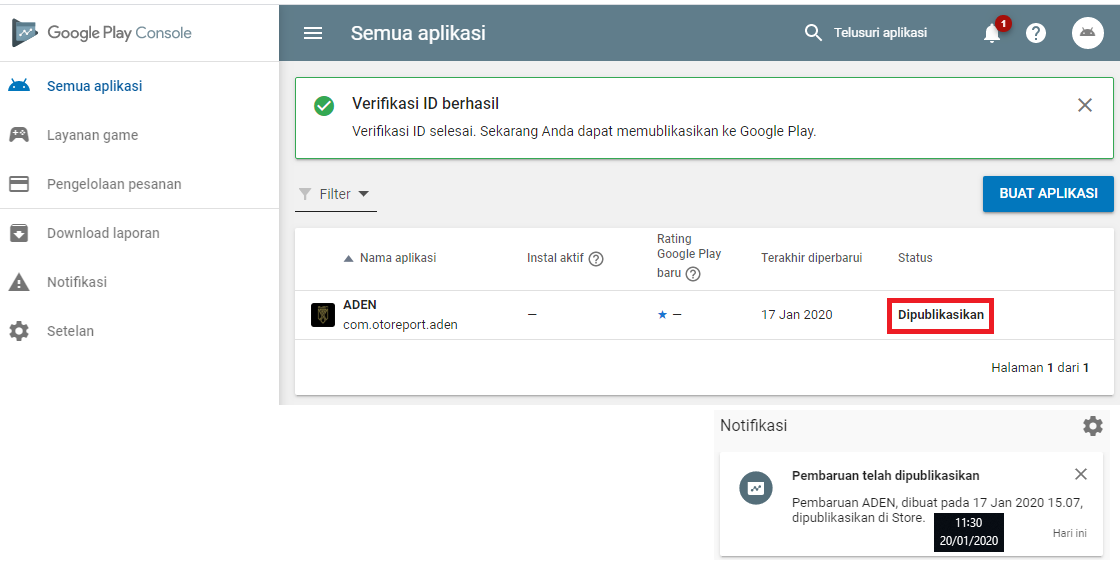The width and height of the screenshot is (1120, 580).
Task: Click the Terakhir diperbarui column header
Action: [x=811, y=258]
